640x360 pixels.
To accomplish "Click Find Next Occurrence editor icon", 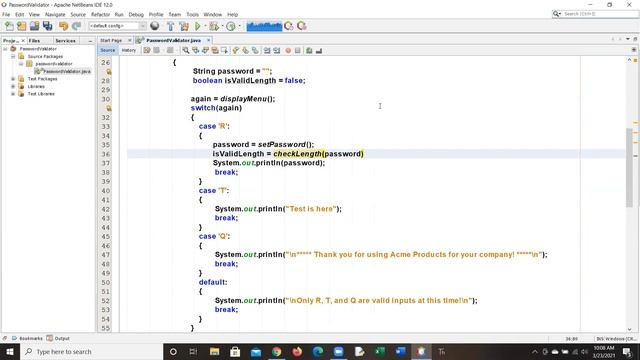I will pyautogui.click(x=205, y=51).
